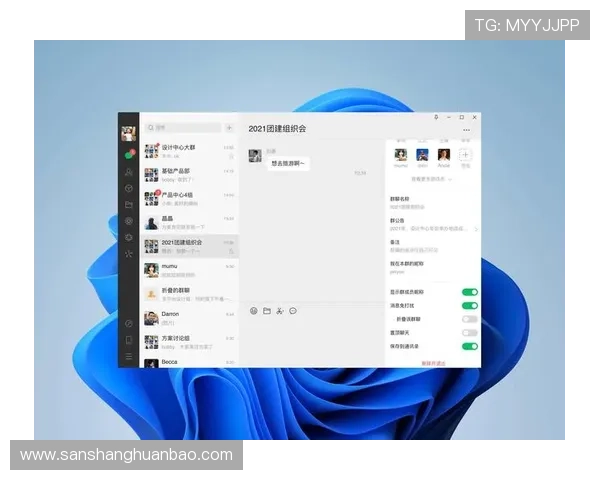Open the three-dot chat info menu

(466, 130)
